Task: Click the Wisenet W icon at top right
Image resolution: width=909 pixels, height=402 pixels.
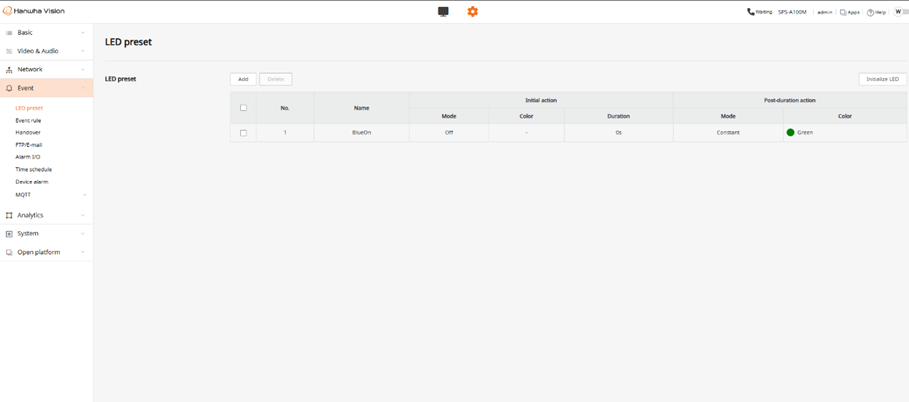Action: point(899,12)
